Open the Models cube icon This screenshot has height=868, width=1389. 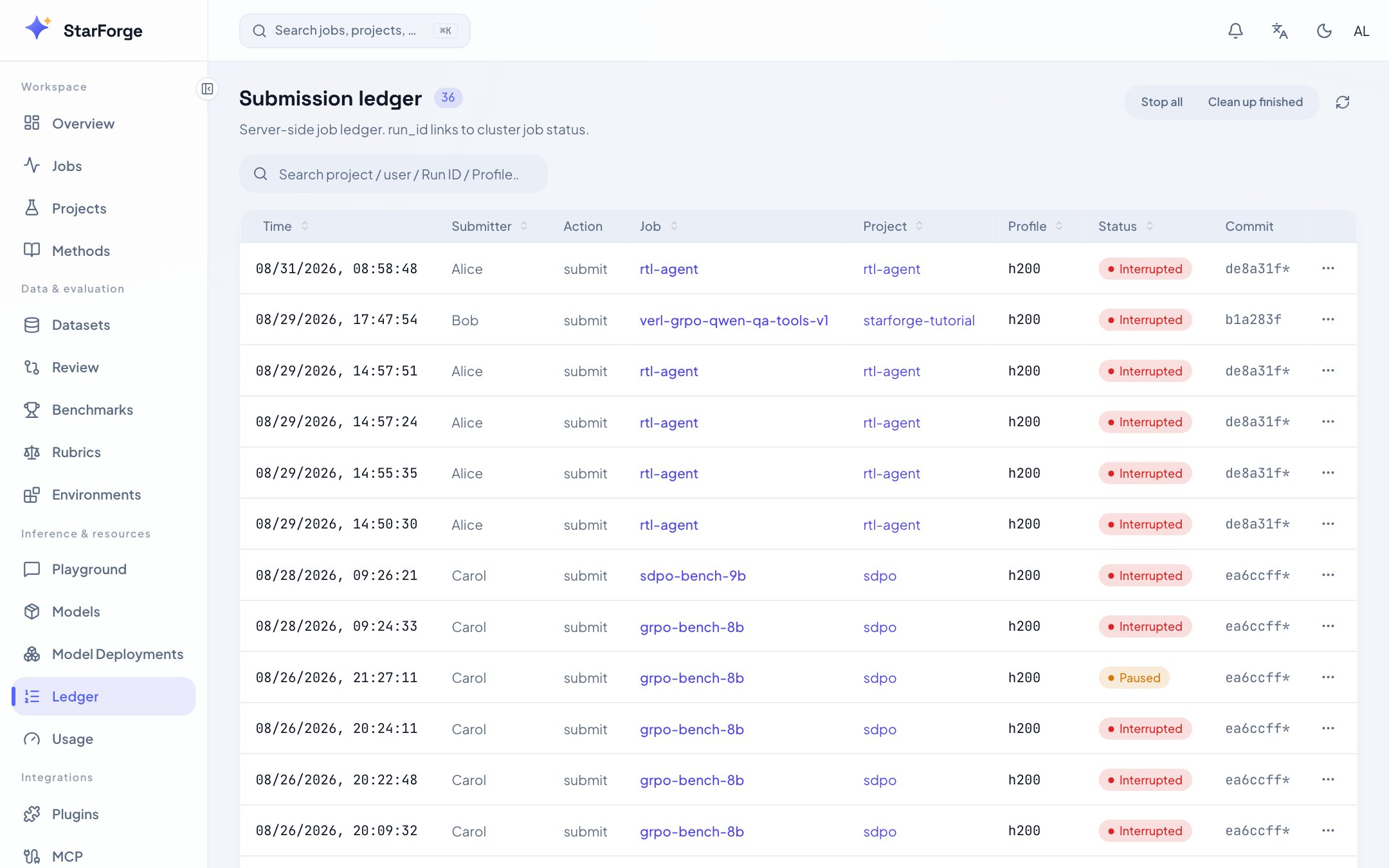[32, 611]
